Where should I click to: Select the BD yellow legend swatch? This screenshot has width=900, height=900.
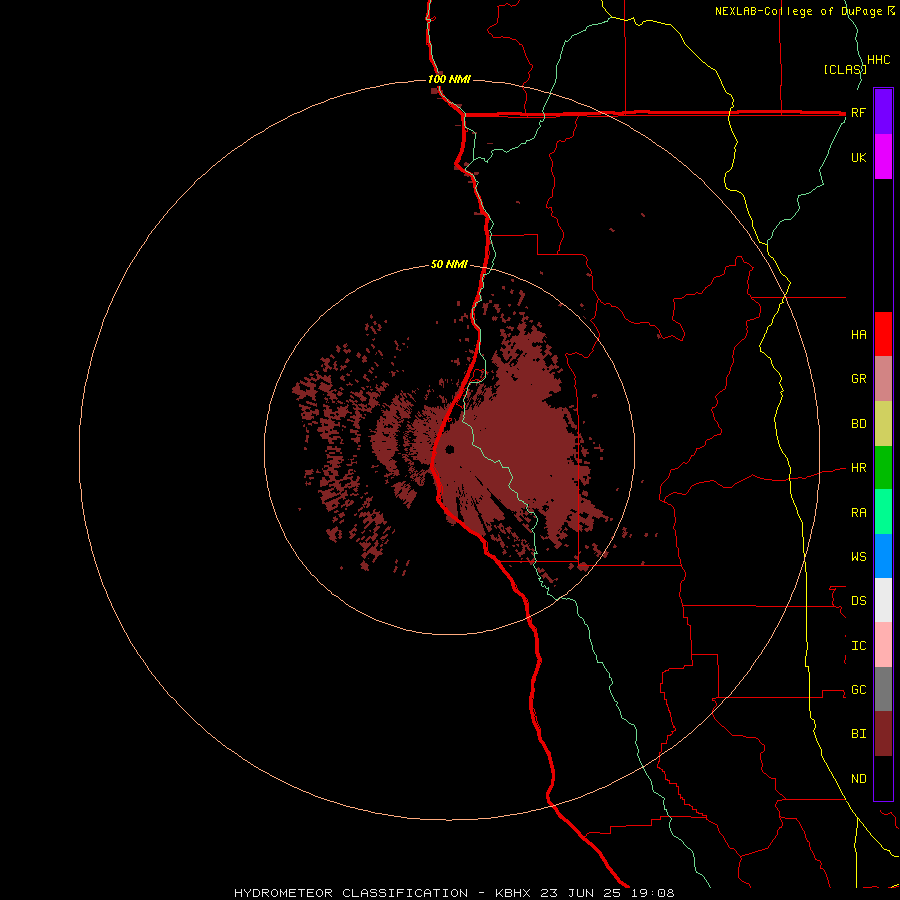coord(883,423)
